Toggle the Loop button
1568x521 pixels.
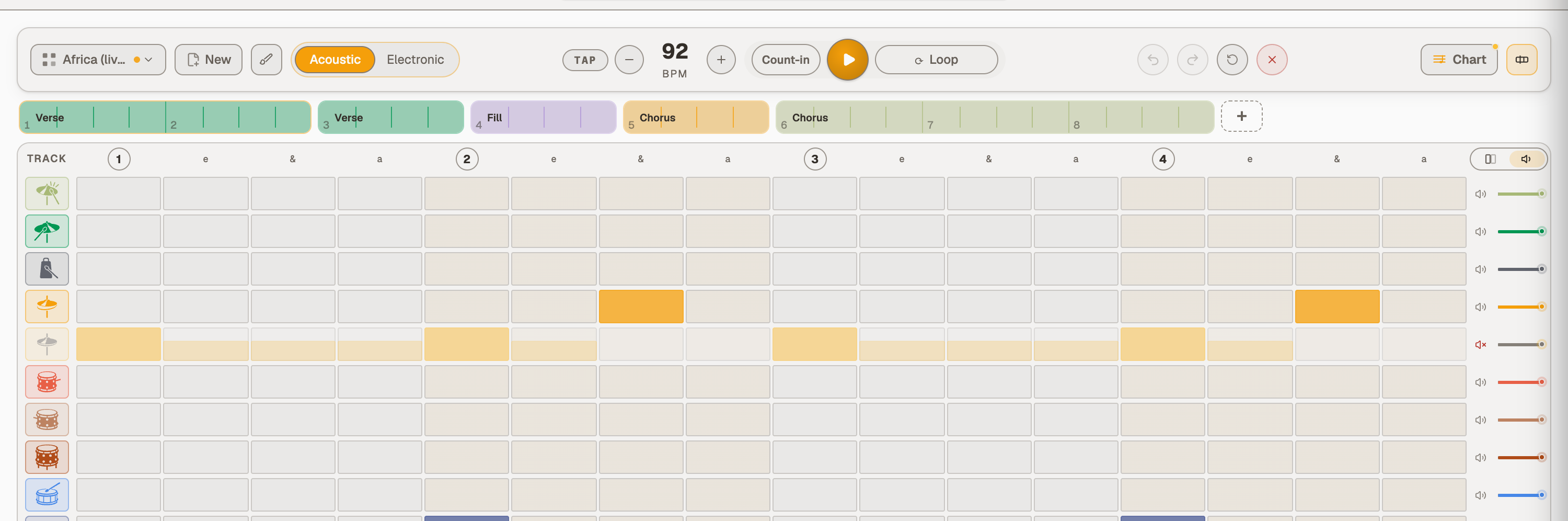(936, 60)
